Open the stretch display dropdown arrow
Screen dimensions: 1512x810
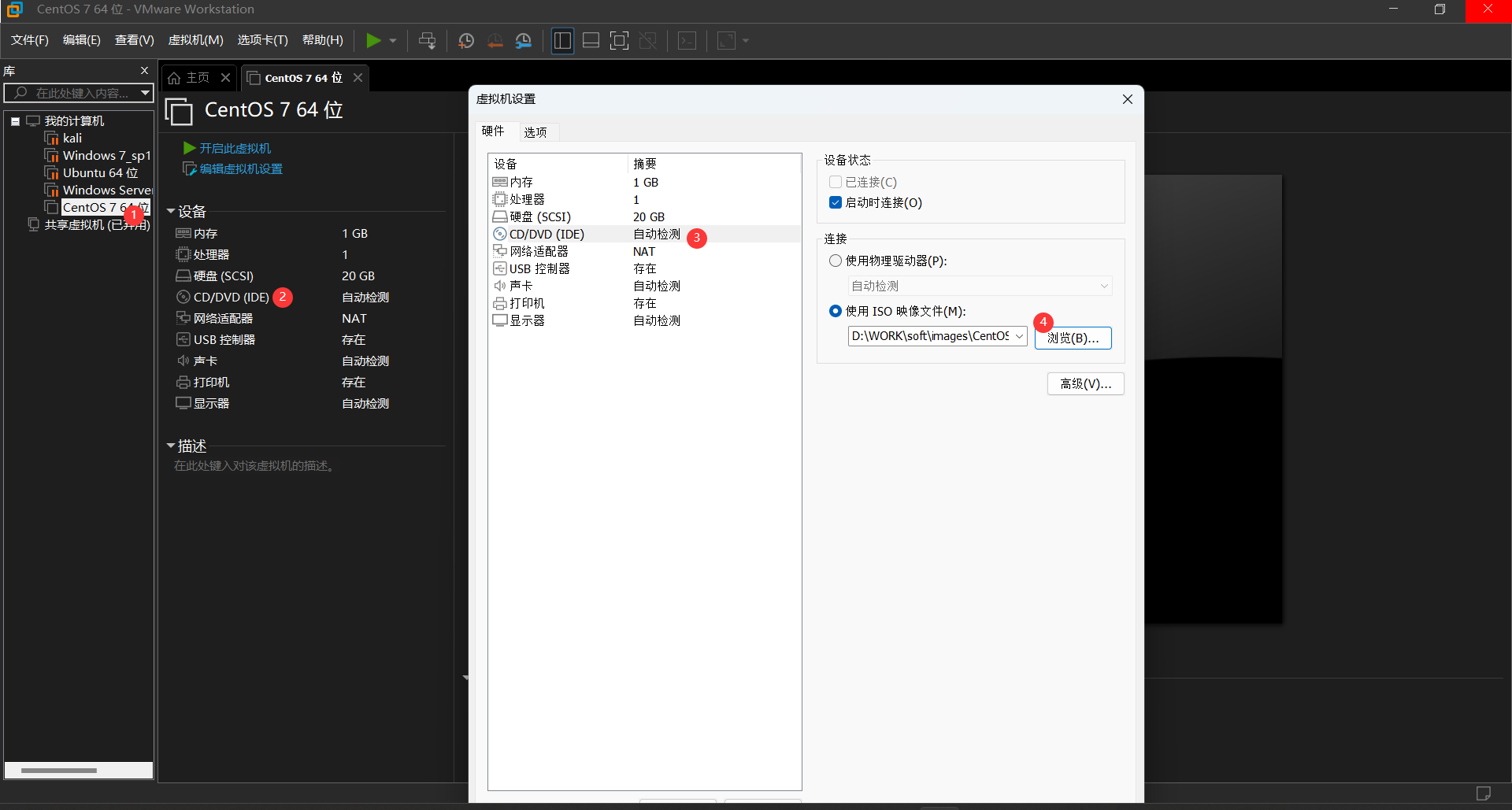click(746, 40)
